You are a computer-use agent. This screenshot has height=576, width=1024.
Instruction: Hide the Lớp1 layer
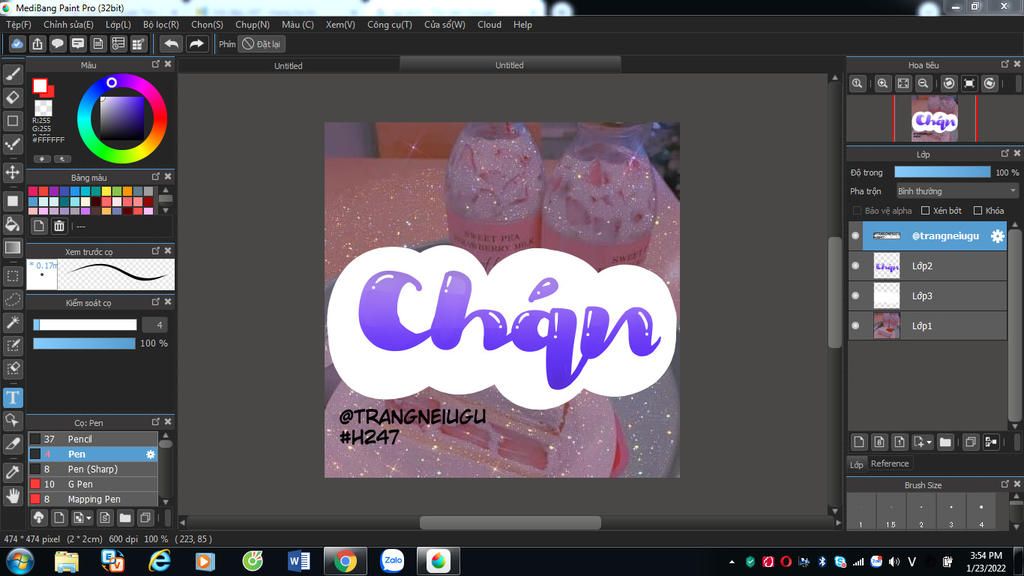pyautogui.click(x=856, y=325)
